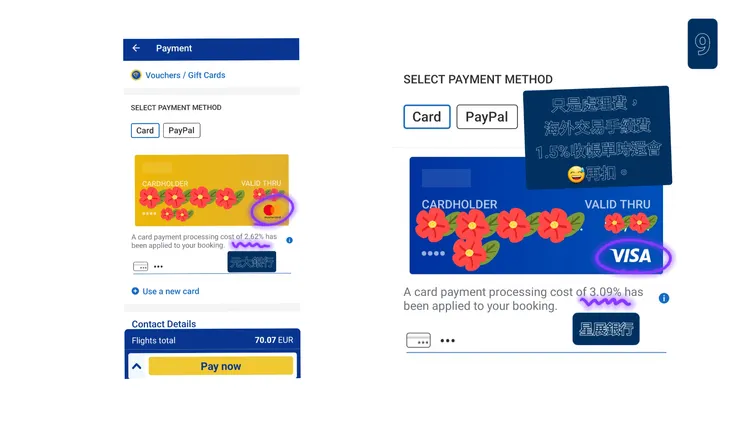Expand the Flights total chevron
Image resolution: width=740 pixels, height=444 pixels.
pyautogui.click(x=137, y=367)
